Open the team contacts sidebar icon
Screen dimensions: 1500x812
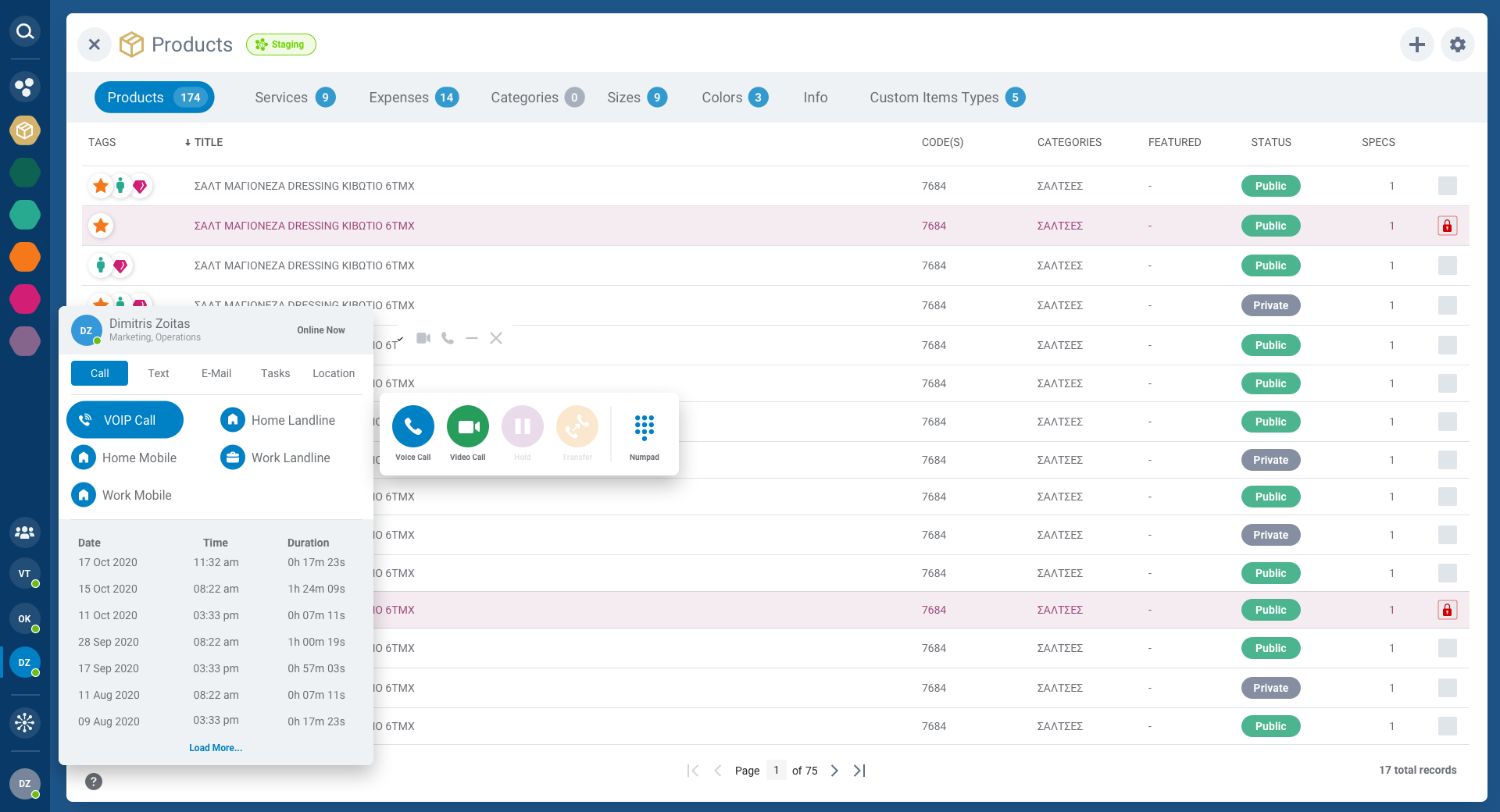click(x=25, y=532)
